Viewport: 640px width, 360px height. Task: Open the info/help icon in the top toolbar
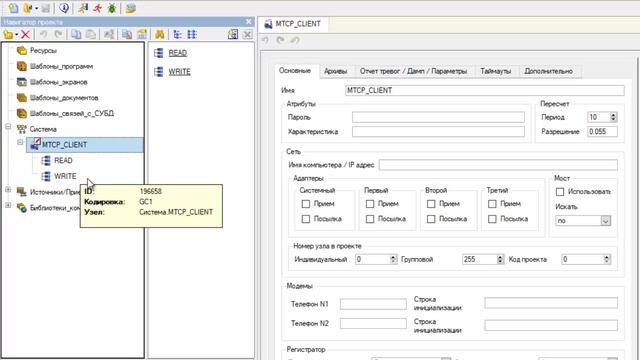64,8
